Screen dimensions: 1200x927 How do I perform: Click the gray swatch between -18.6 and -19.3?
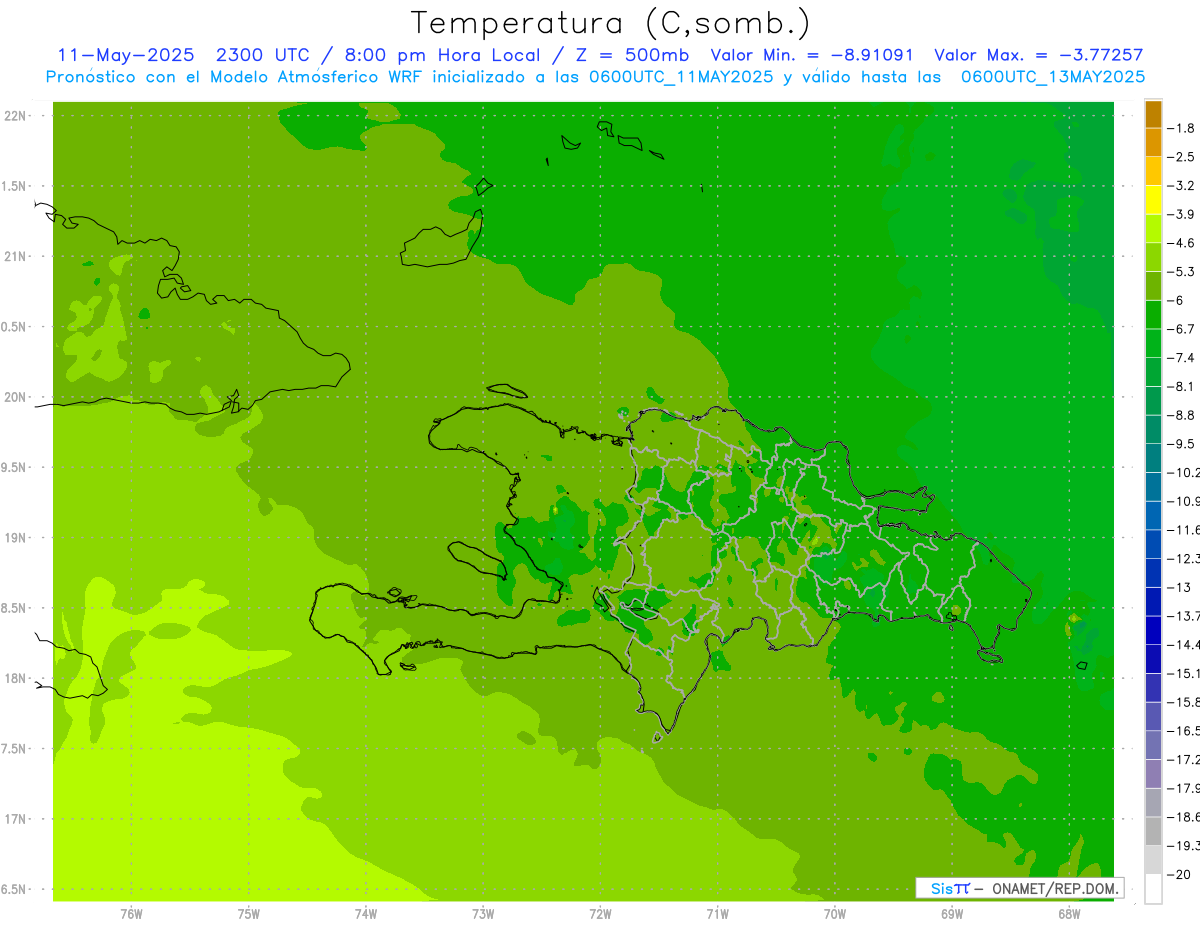[1153, 831]
